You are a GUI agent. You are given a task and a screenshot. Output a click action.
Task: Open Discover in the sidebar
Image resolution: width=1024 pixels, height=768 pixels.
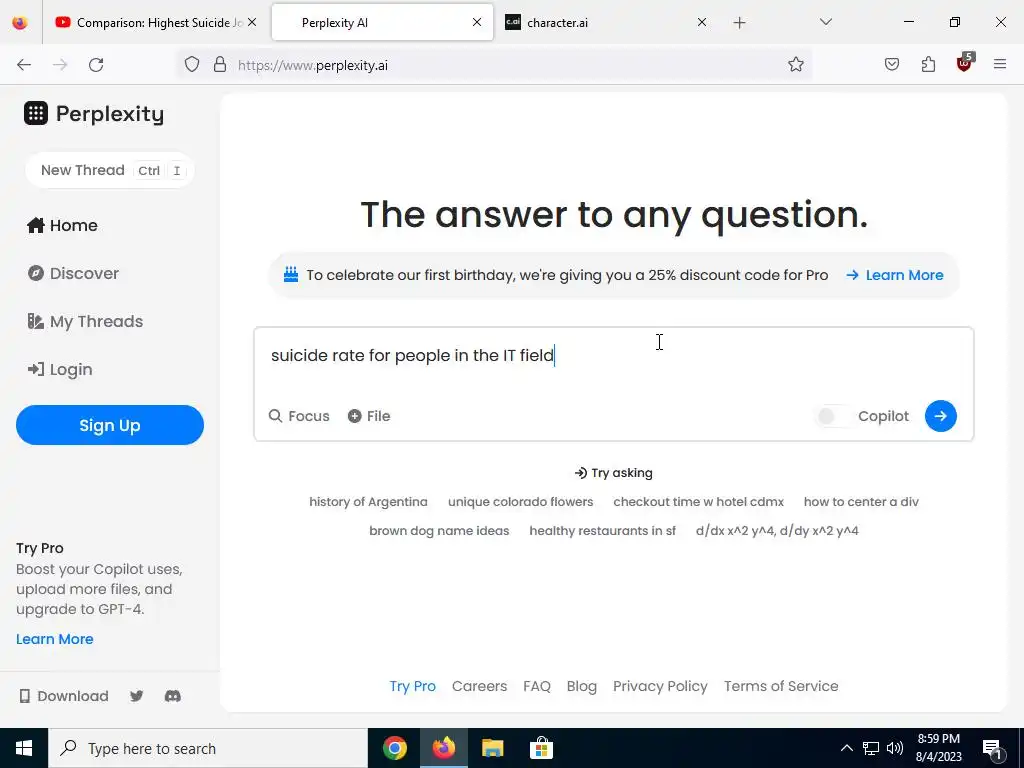[73, 273]
